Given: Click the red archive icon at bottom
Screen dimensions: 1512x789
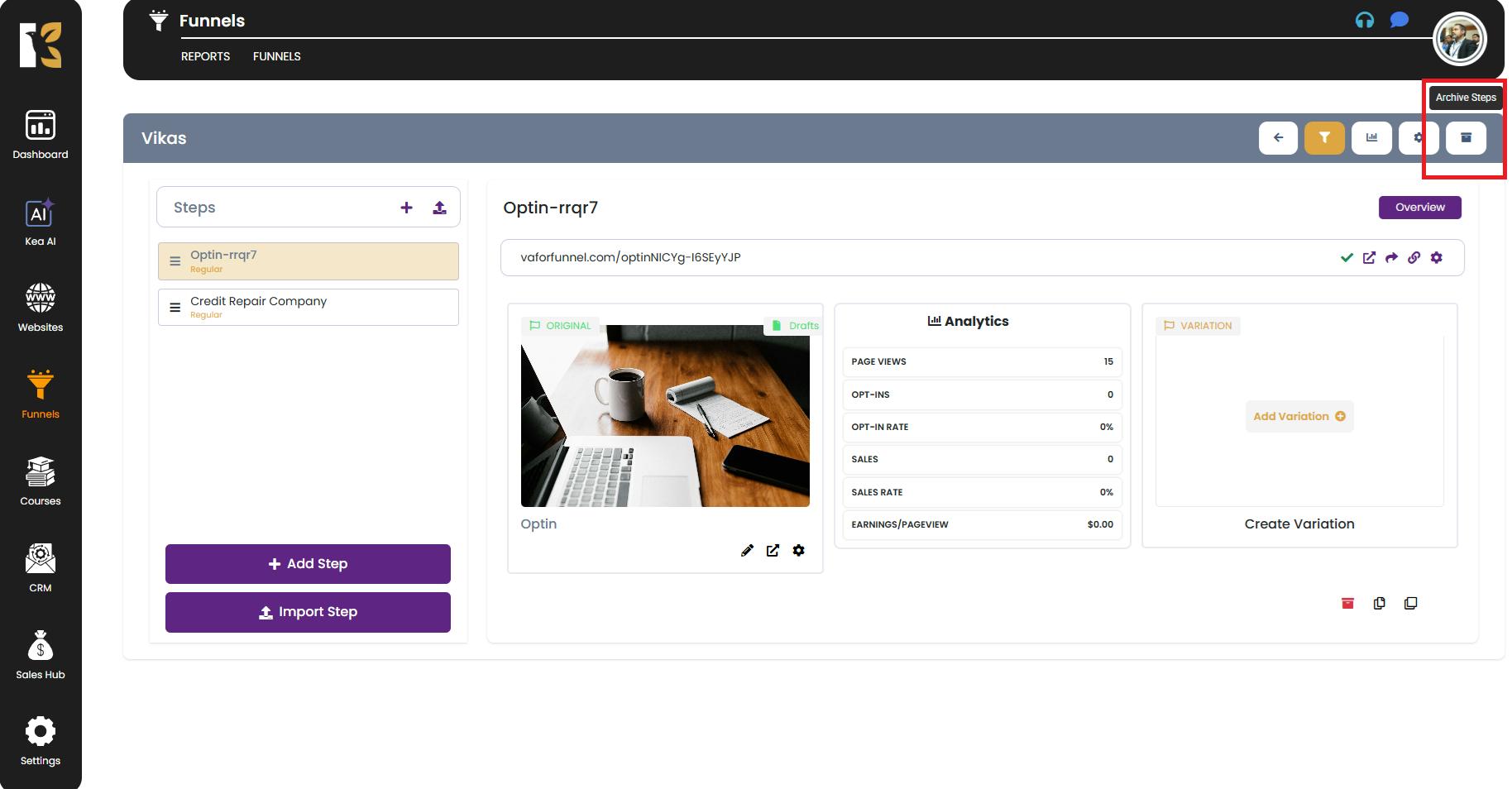Looking at the screenshot, I should click(x=1347, y=604).
